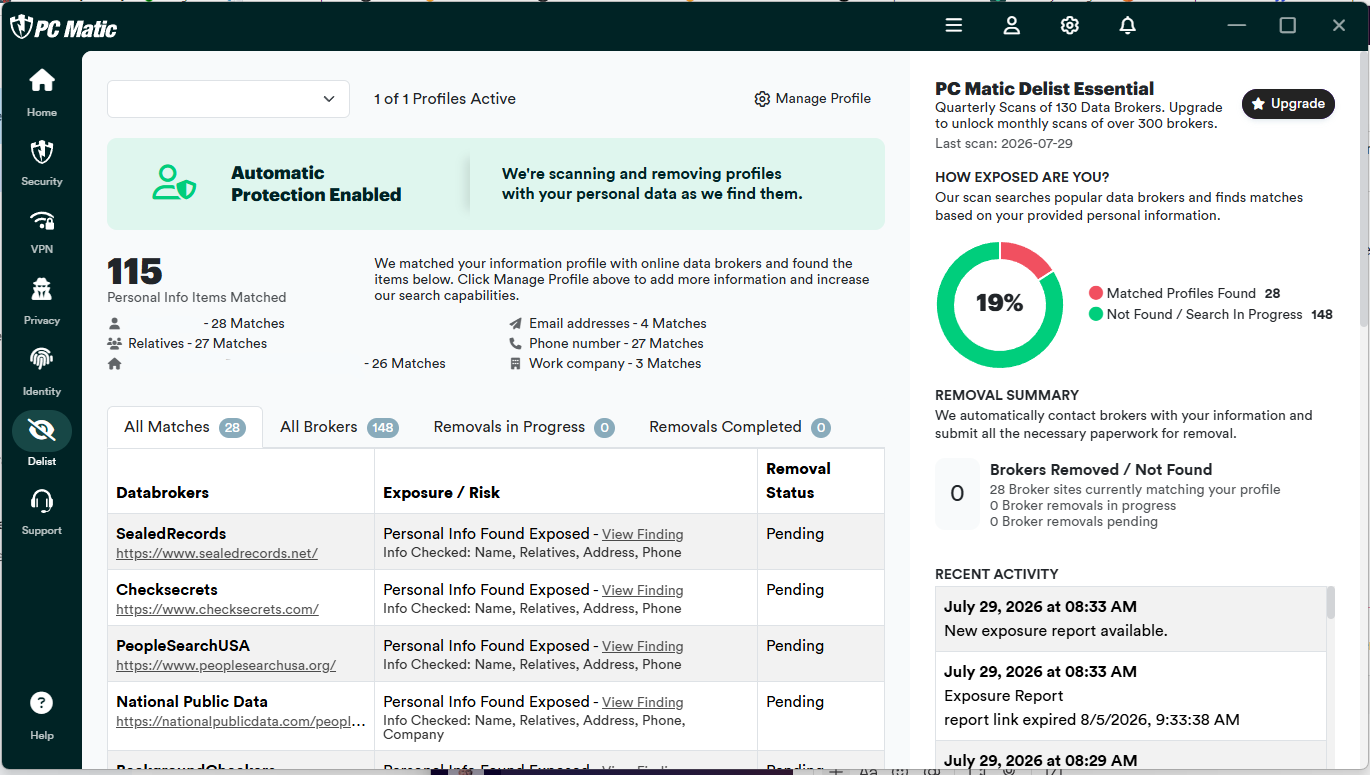Open Support headset section

tap(42, 510)
